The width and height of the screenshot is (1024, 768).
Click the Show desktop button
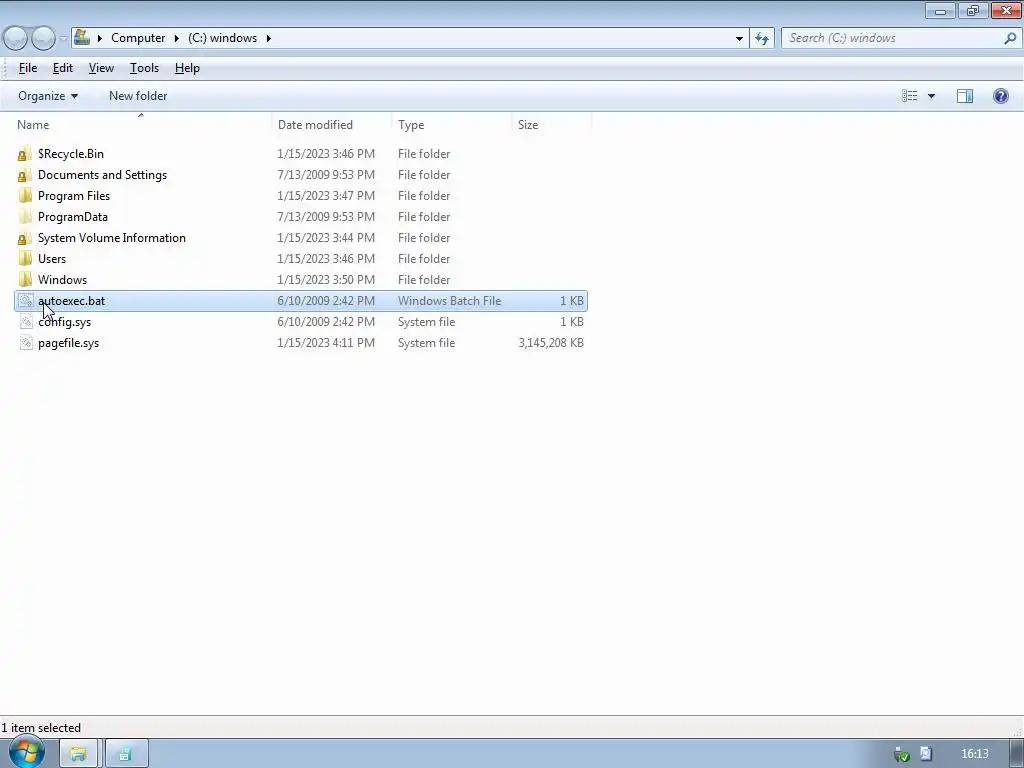[1017, 754]
